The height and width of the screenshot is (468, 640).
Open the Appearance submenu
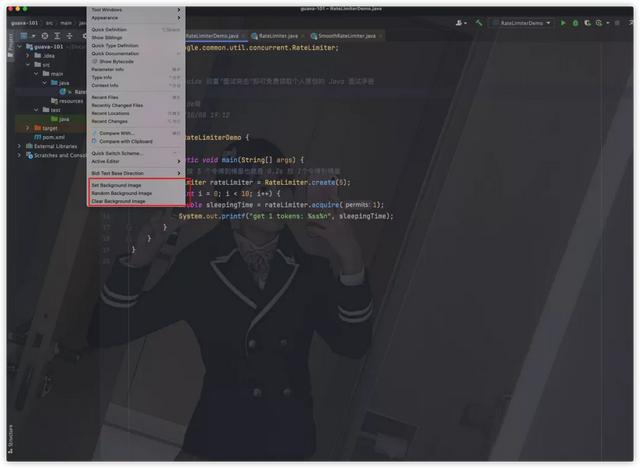pos(136,18)
